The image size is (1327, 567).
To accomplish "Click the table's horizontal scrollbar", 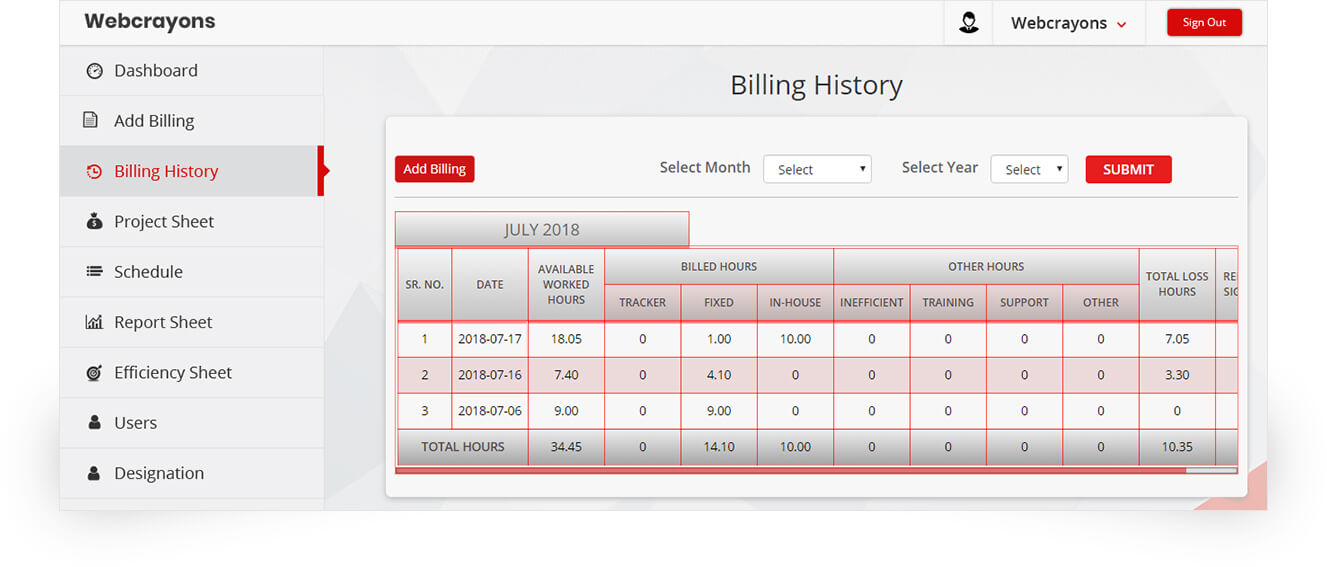I will pyautogui.click(x=1210, y=470).
